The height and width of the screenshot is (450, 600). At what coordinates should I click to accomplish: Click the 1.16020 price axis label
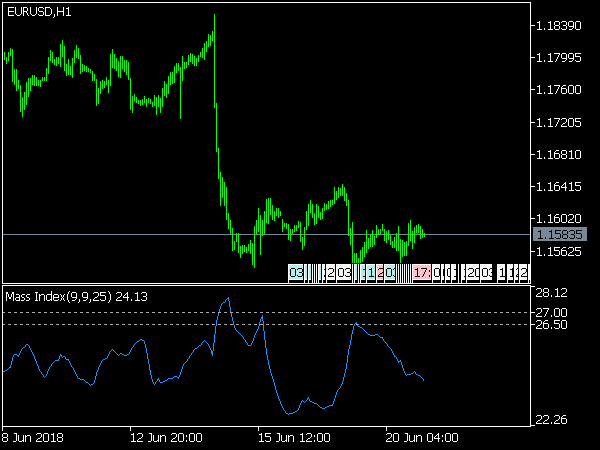(x=559, y=218)
